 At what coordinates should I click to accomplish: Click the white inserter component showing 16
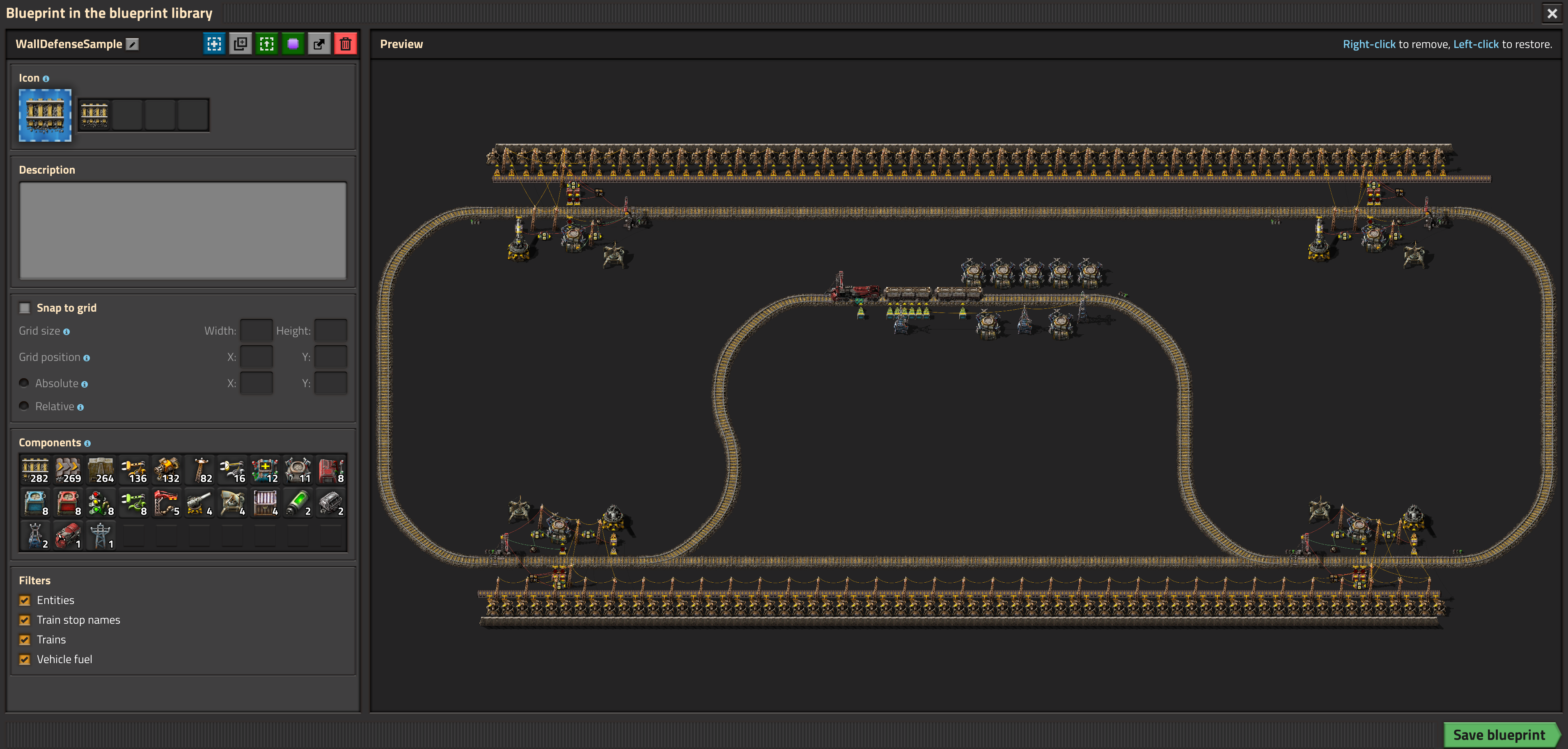click(x=232, y=471)
